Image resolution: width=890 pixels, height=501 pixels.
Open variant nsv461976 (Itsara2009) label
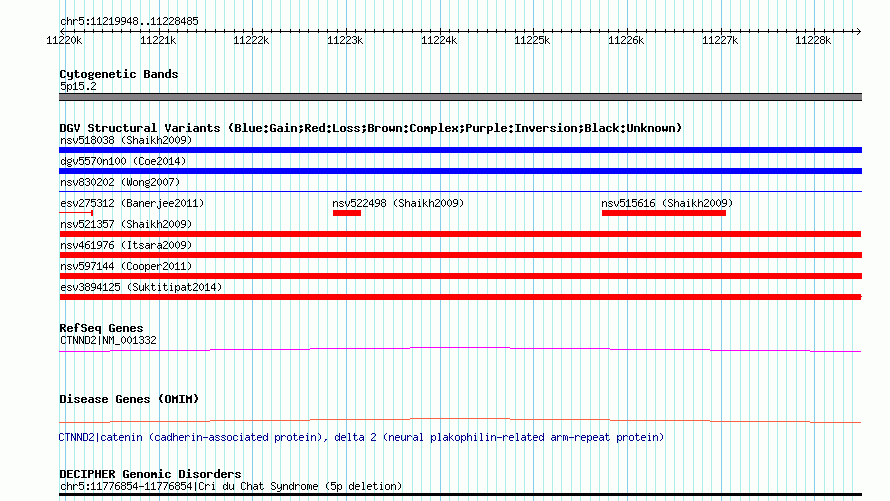[x=126, y=245]
